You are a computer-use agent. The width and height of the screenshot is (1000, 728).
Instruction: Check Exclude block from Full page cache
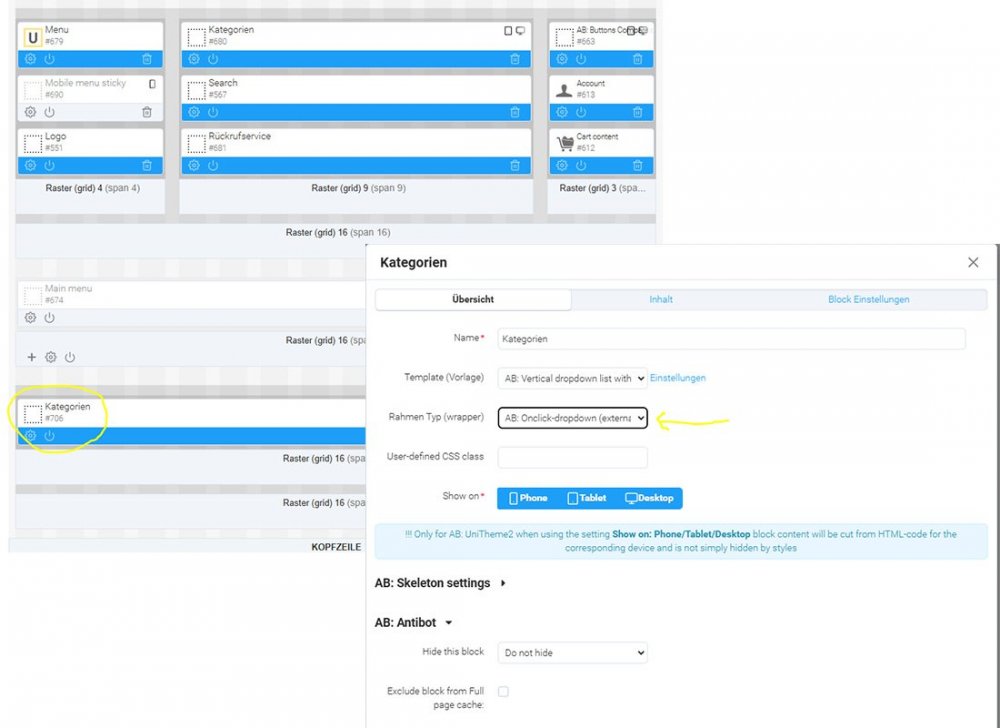pos(503,691)
